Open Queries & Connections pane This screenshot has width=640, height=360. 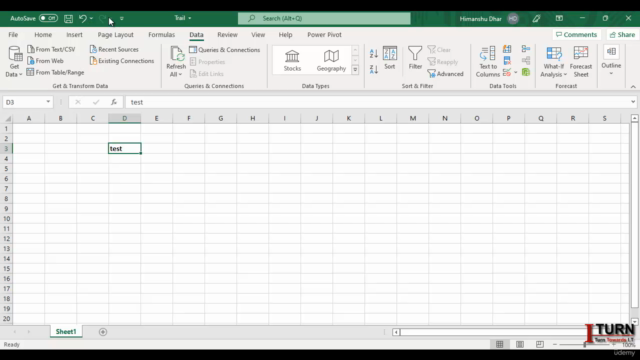tap(224, 50)
